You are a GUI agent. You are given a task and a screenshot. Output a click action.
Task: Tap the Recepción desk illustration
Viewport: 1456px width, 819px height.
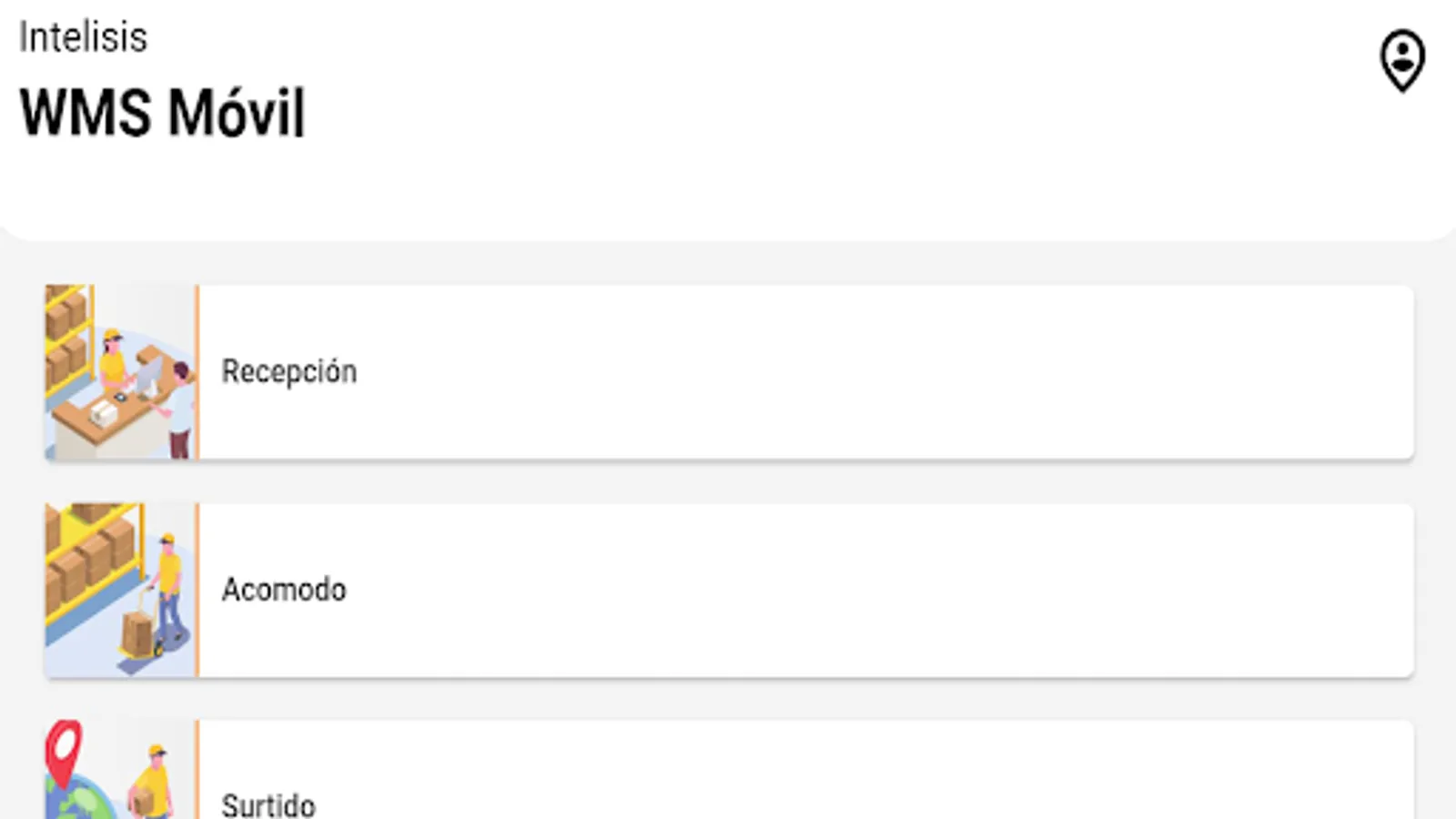pos(121,372)
